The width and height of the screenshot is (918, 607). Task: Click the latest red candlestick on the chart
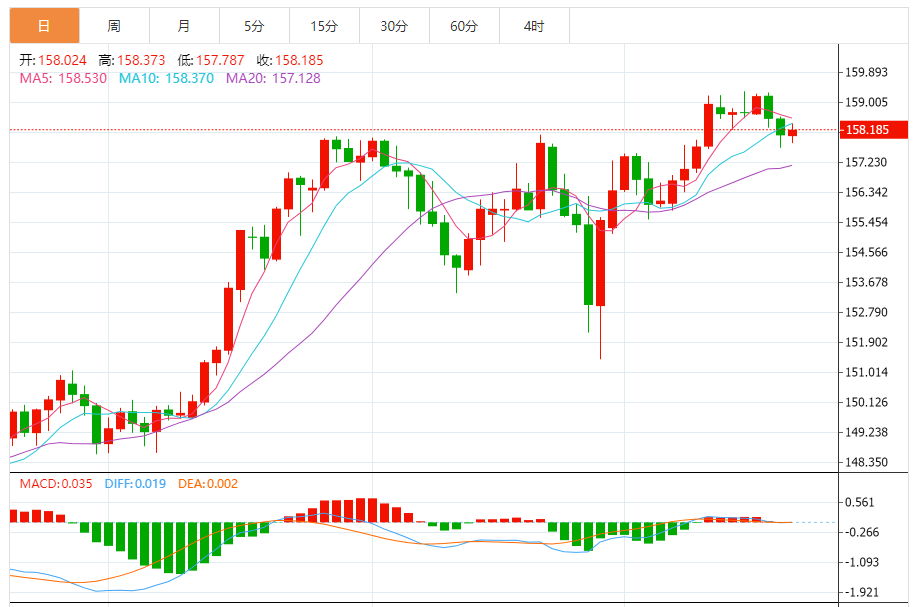[793, 133]
